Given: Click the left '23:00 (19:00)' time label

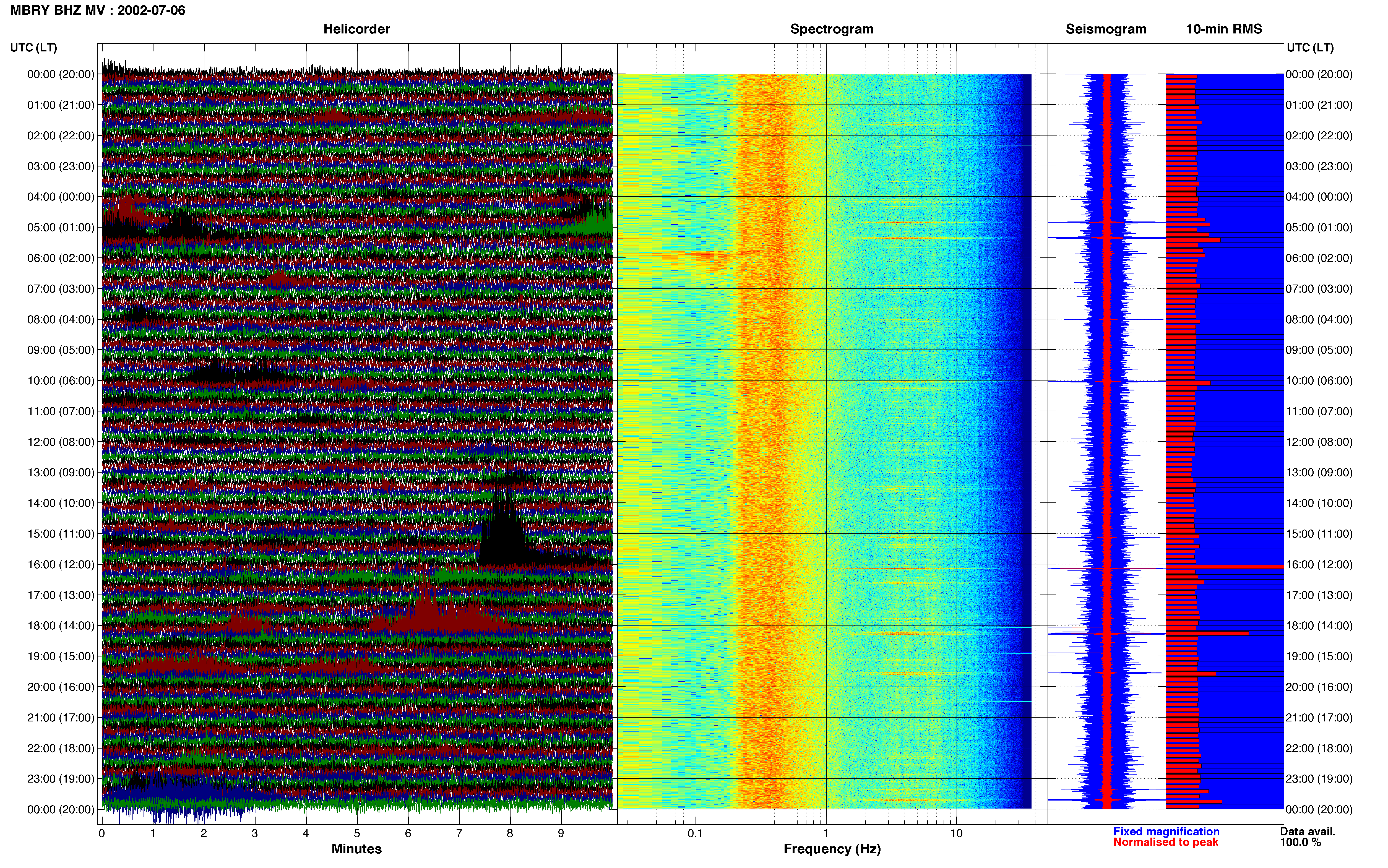Looking at the screenshot, I should pyautogui.click(x=61, y=779).
